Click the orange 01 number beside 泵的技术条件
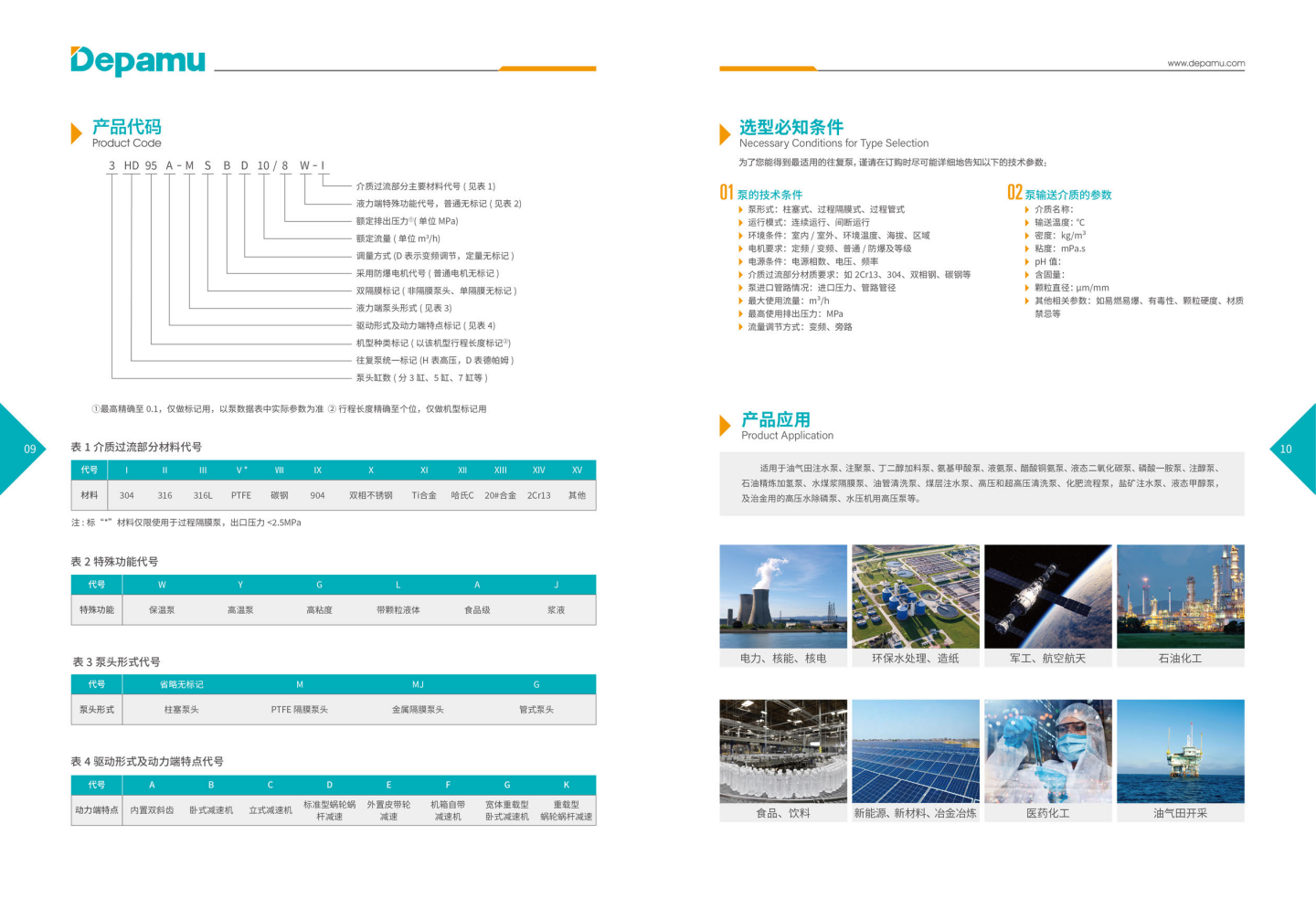Image resolution: width=1316 pixels, height=898 pixels. pyautogui.click(x=727, y=193)
